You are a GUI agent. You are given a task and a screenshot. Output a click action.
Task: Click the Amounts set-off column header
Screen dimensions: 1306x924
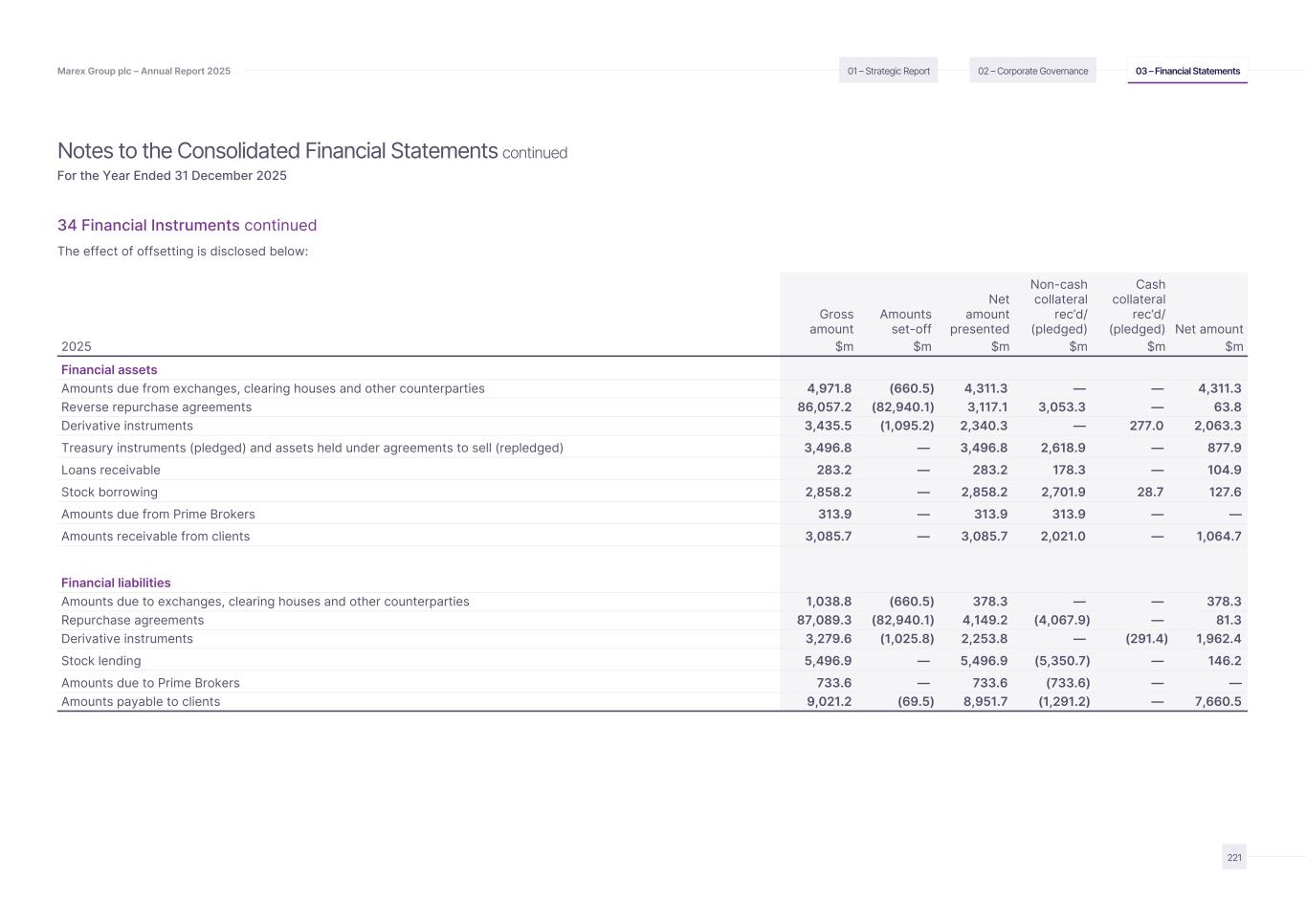pos(905,321)
